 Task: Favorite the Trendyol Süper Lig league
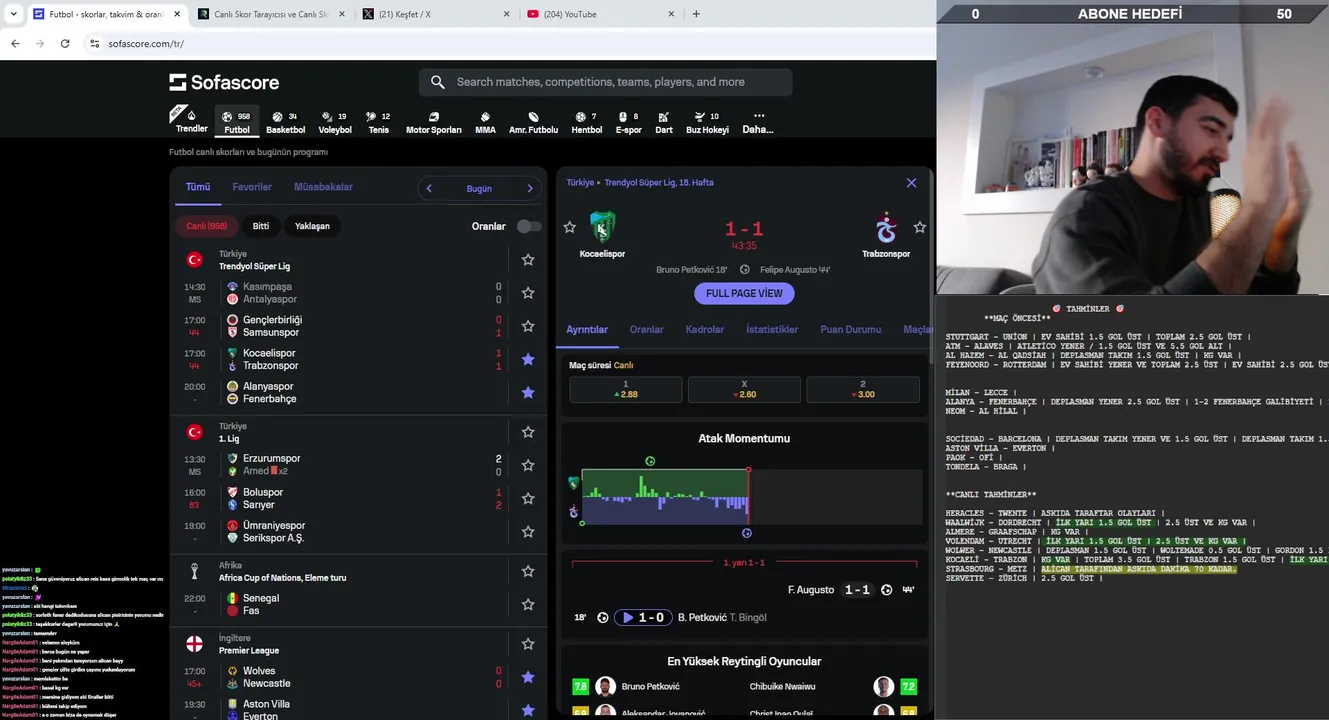pyautogui.click(x=528, y=260)
